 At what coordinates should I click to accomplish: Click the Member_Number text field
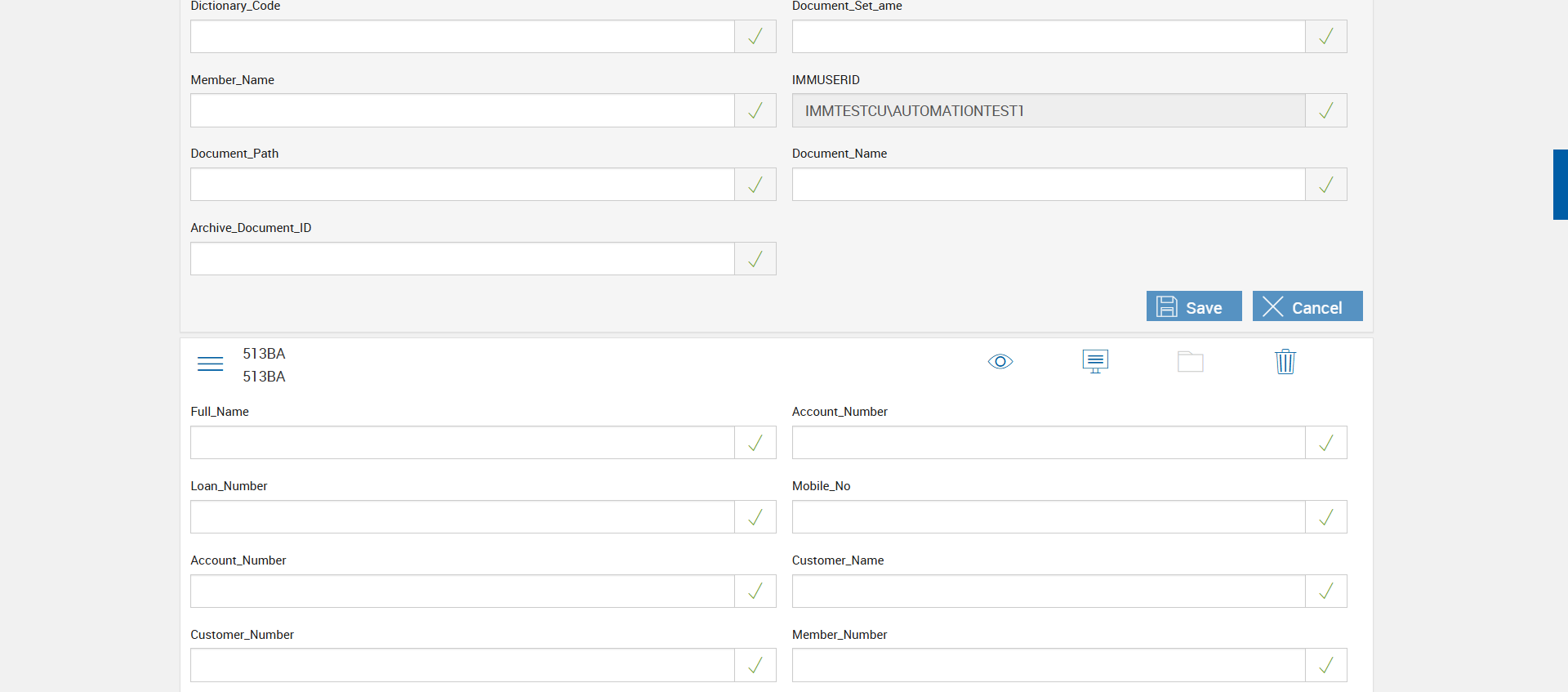coord(1048,665)
